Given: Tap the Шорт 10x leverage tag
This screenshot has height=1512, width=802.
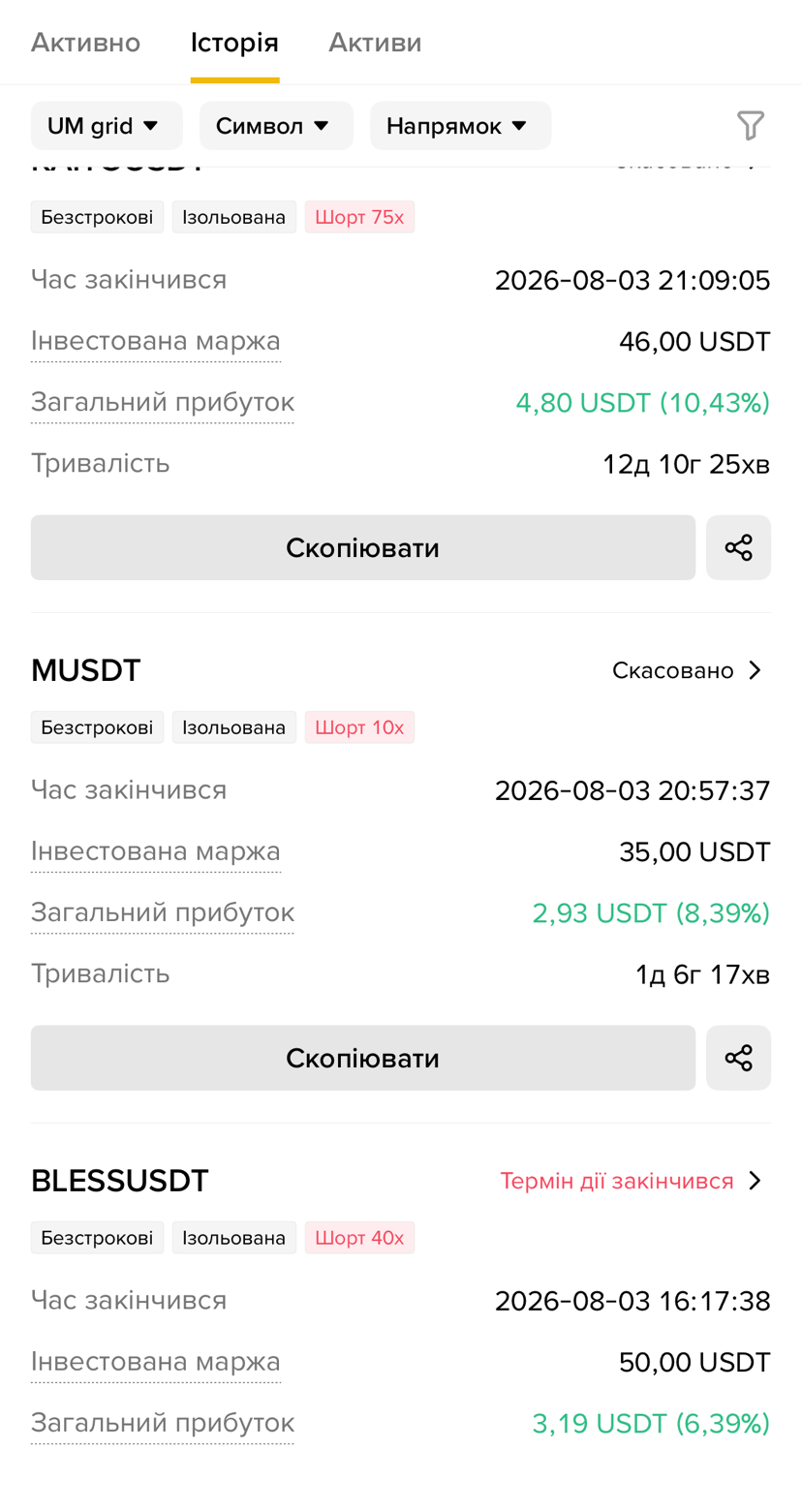Looking at the screenshot, I should tap(359, 727).
